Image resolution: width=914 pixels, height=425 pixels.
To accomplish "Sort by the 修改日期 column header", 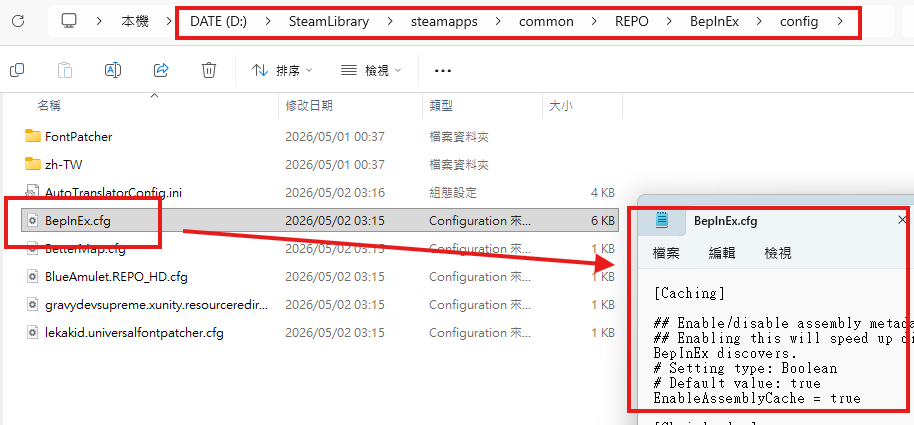I will point(309,106).
